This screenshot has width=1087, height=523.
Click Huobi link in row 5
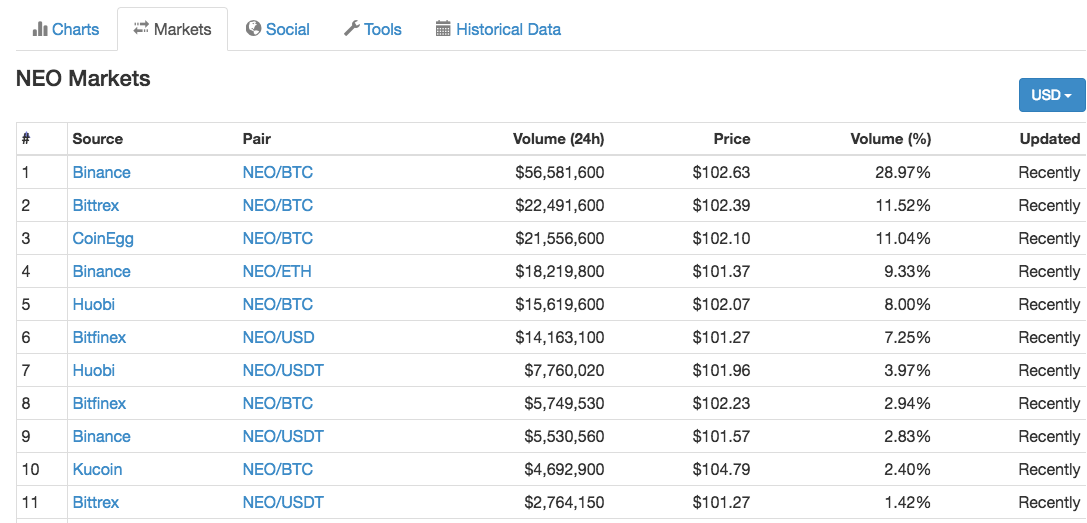(x=93, y=304)
